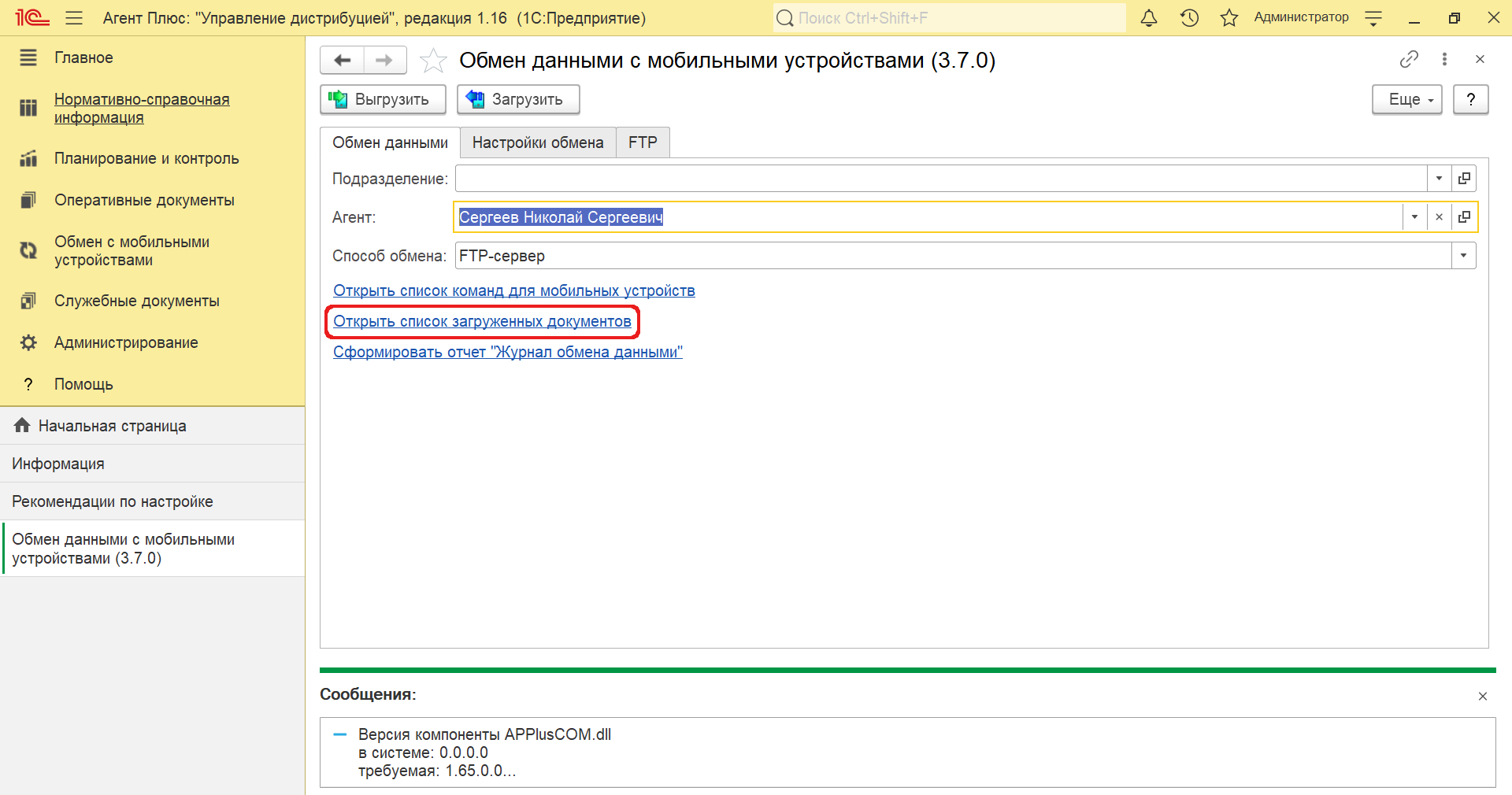The width and height of the screenshot is (1512, 795).
Task: Click the Планирование и контроль chart icon
Action: coord(28,158)
